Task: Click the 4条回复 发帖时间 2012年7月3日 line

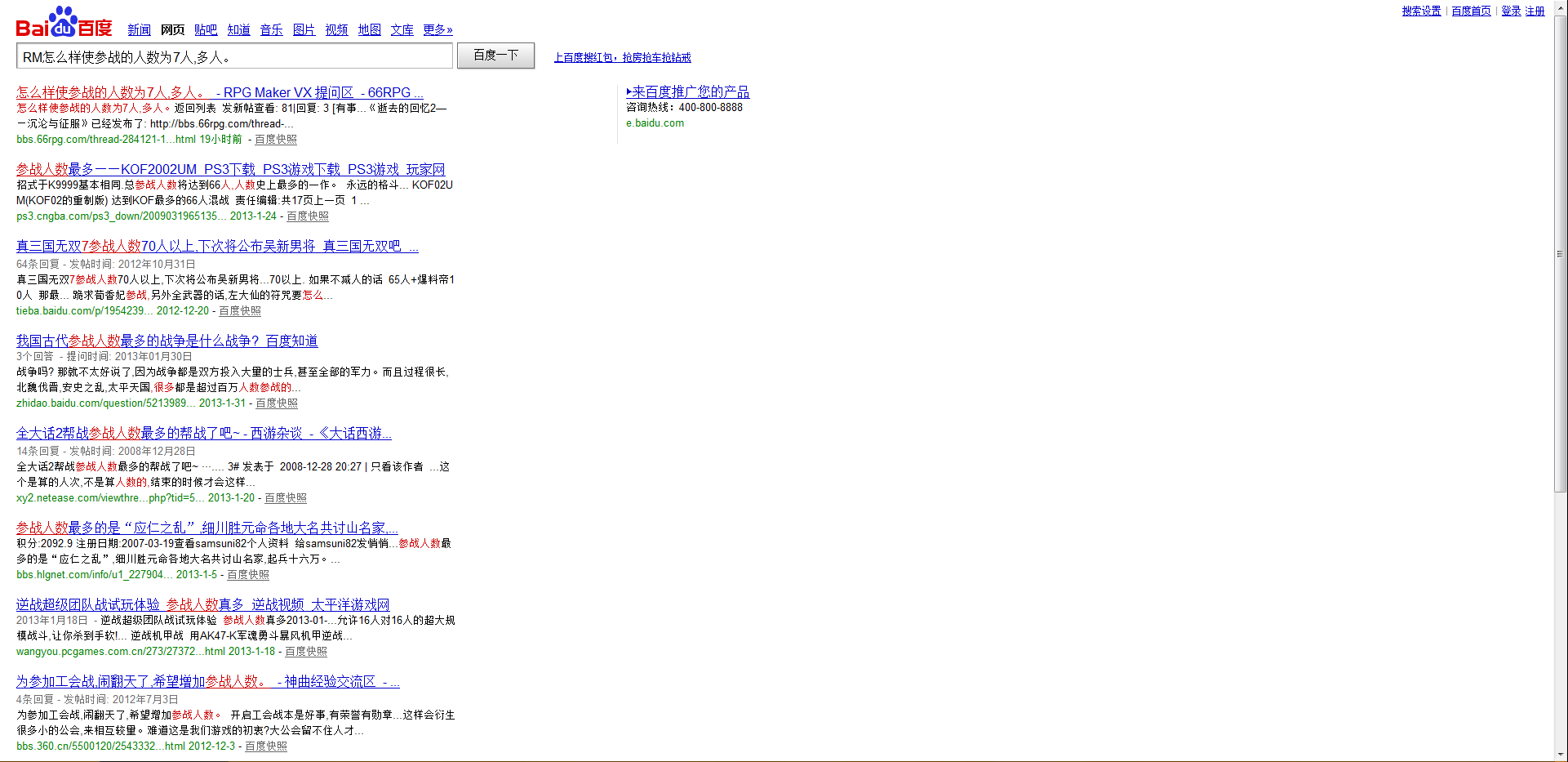Action: pyautogui.click(x=97, y=700)
